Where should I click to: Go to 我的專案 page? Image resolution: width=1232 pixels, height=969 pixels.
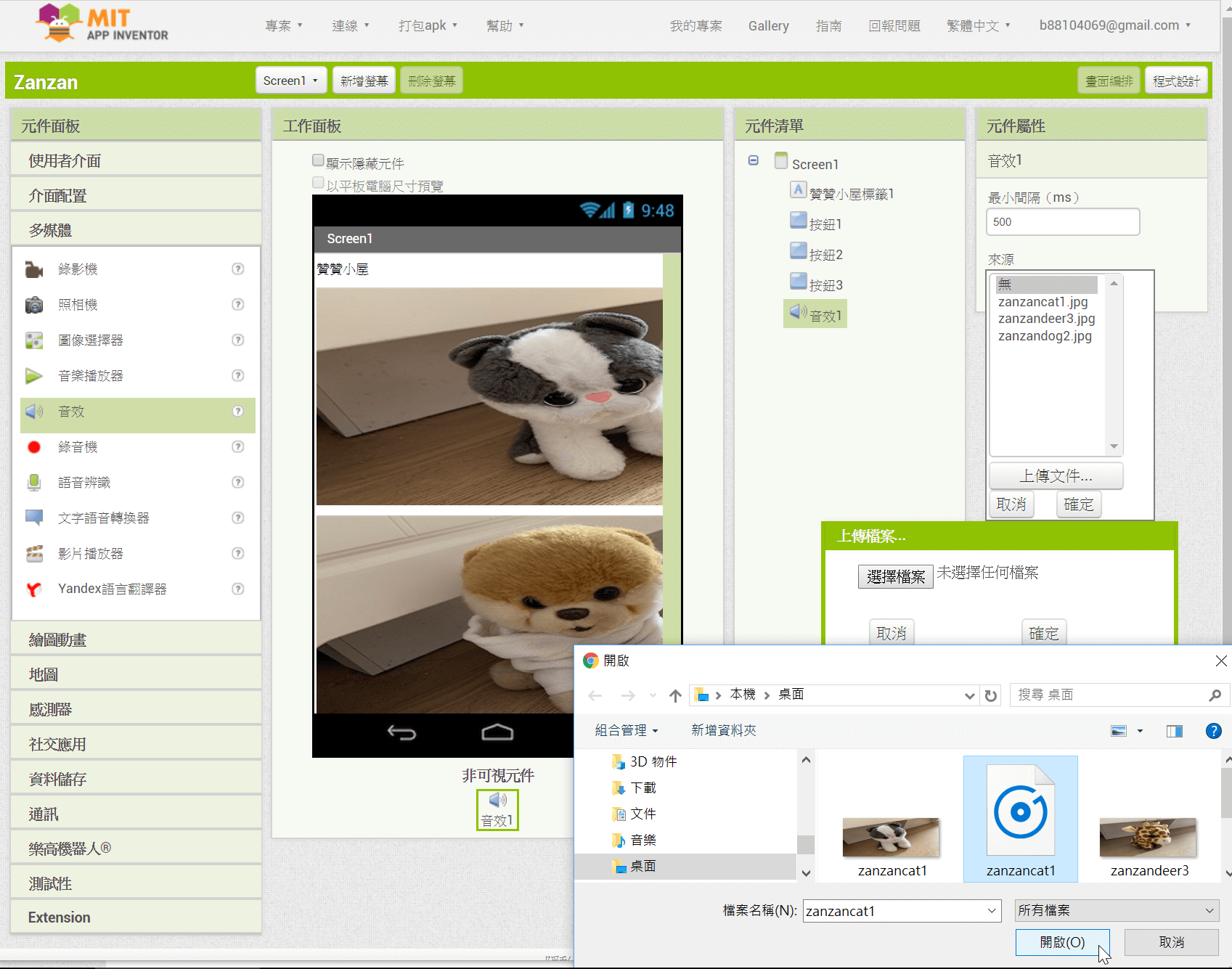coord(695,25)
